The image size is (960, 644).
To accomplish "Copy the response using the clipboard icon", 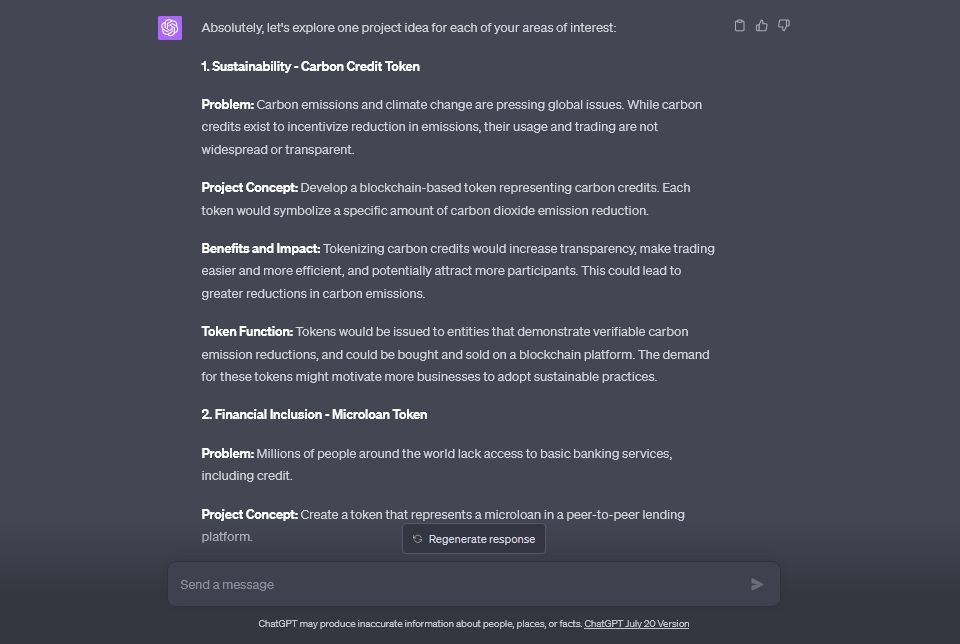I will 740,25.
